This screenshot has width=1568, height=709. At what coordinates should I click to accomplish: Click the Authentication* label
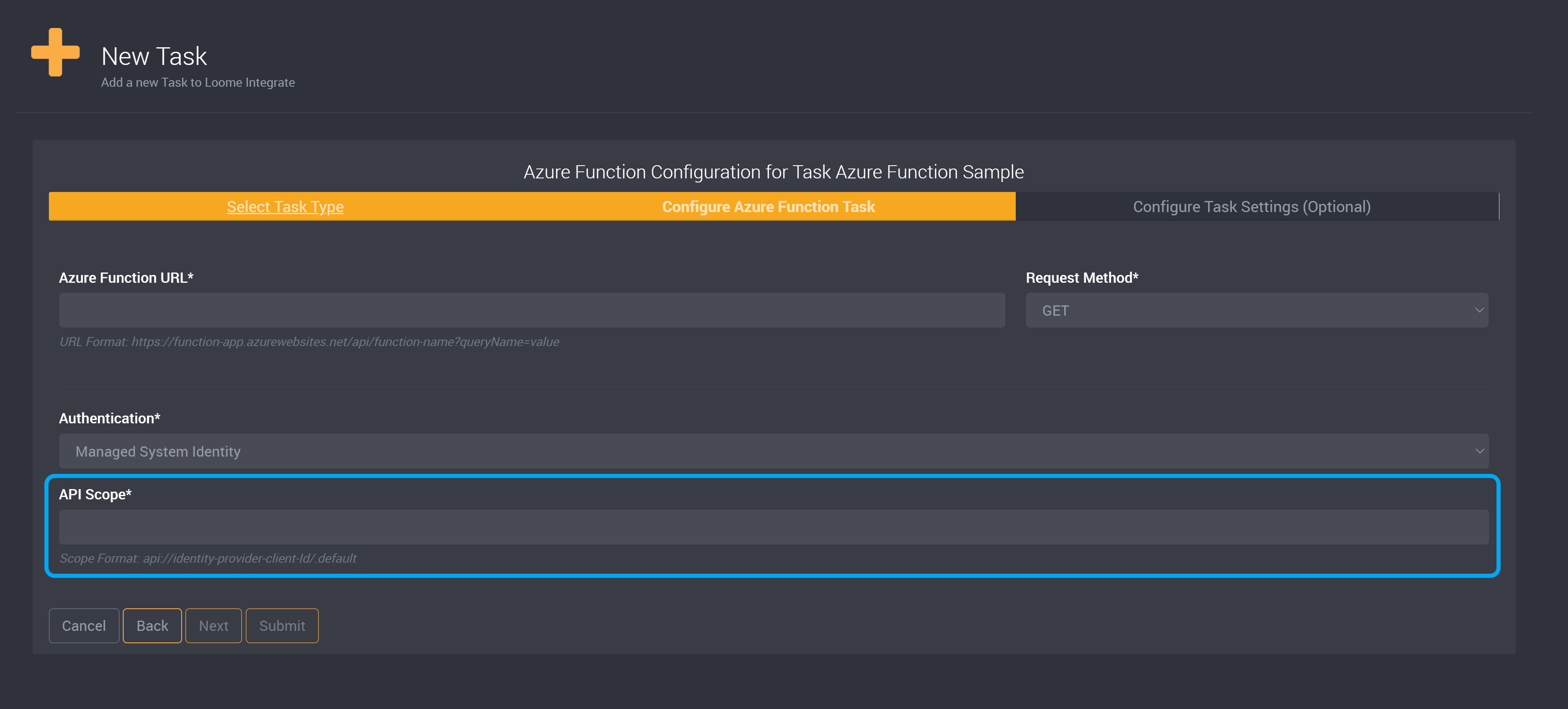click(110, 418)
